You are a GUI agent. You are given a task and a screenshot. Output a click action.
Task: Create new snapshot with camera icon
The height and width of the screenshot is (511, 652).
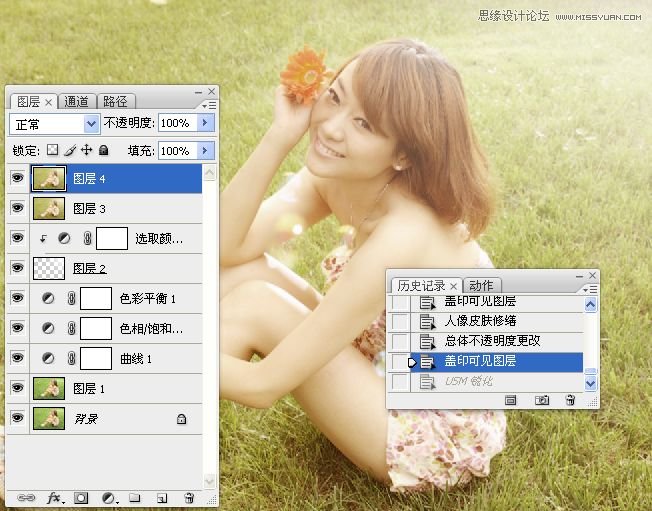[543, 399]
